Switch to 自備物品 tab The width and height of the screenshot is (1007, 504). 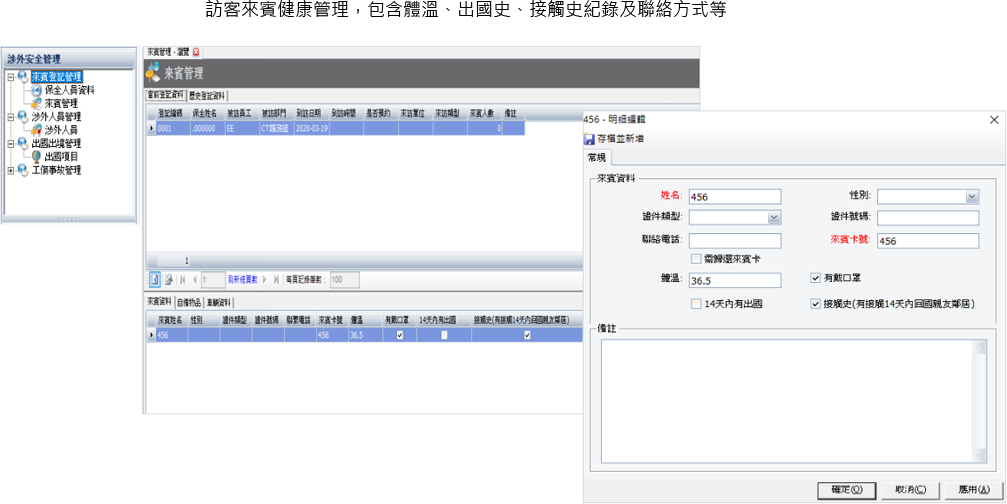190,302
